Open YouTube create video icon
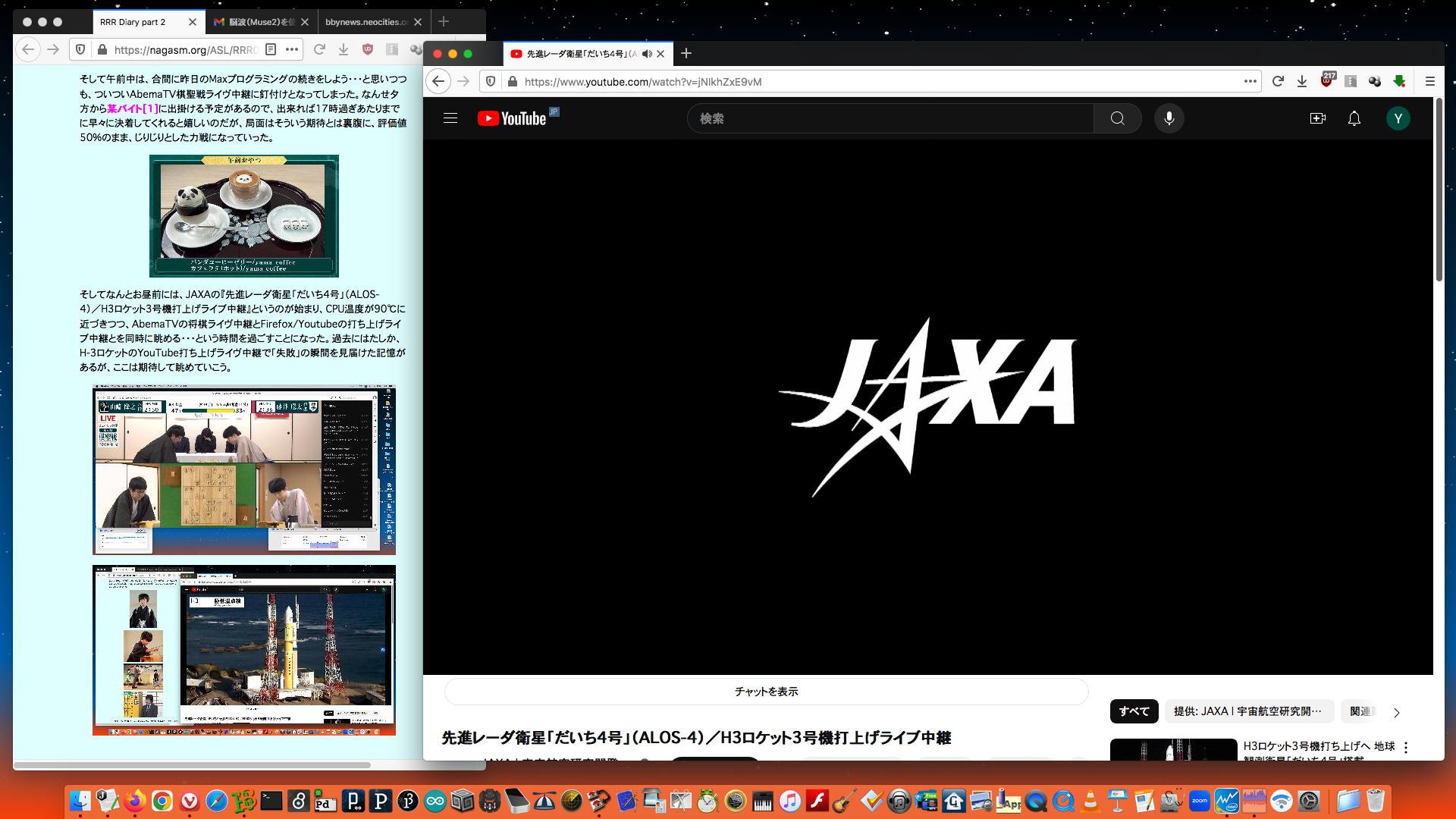This screenshot has width=1456, height=819. pyautogui.click(x=1317, y=118)
